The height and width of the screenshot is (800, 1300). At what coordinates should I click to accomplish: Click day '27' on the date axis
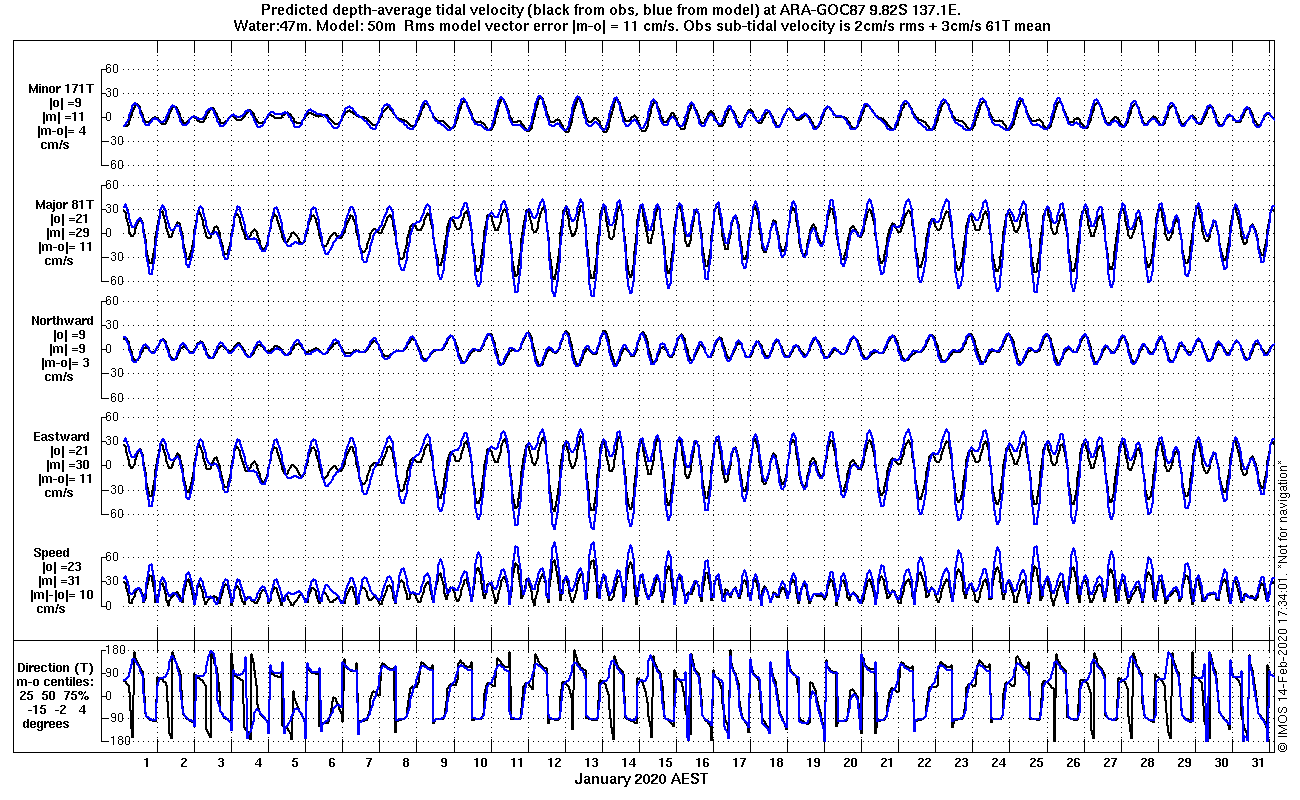pyautogui.click(x=1109, y=762)
